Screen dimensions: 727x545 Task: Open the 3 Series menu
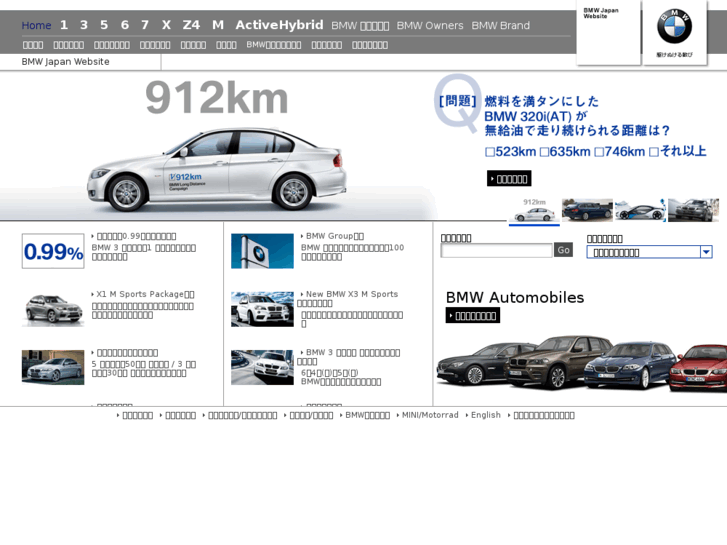click(x=84, y=25)
